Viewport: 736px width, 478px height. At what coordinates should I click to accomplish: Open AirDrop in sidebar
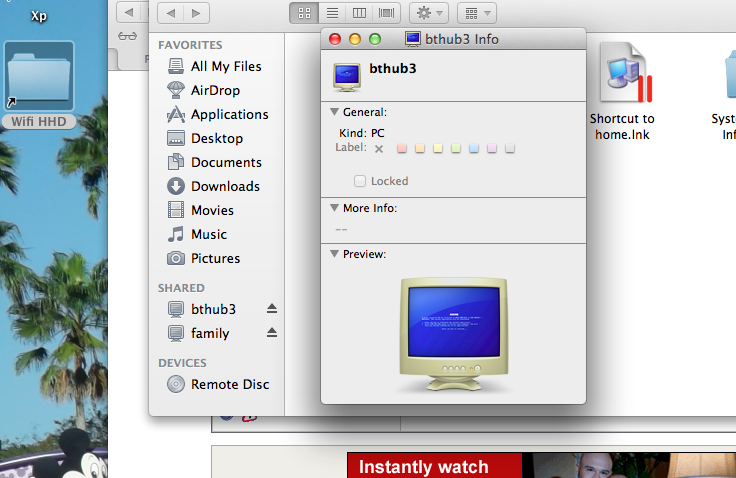[x=204, y=90]
